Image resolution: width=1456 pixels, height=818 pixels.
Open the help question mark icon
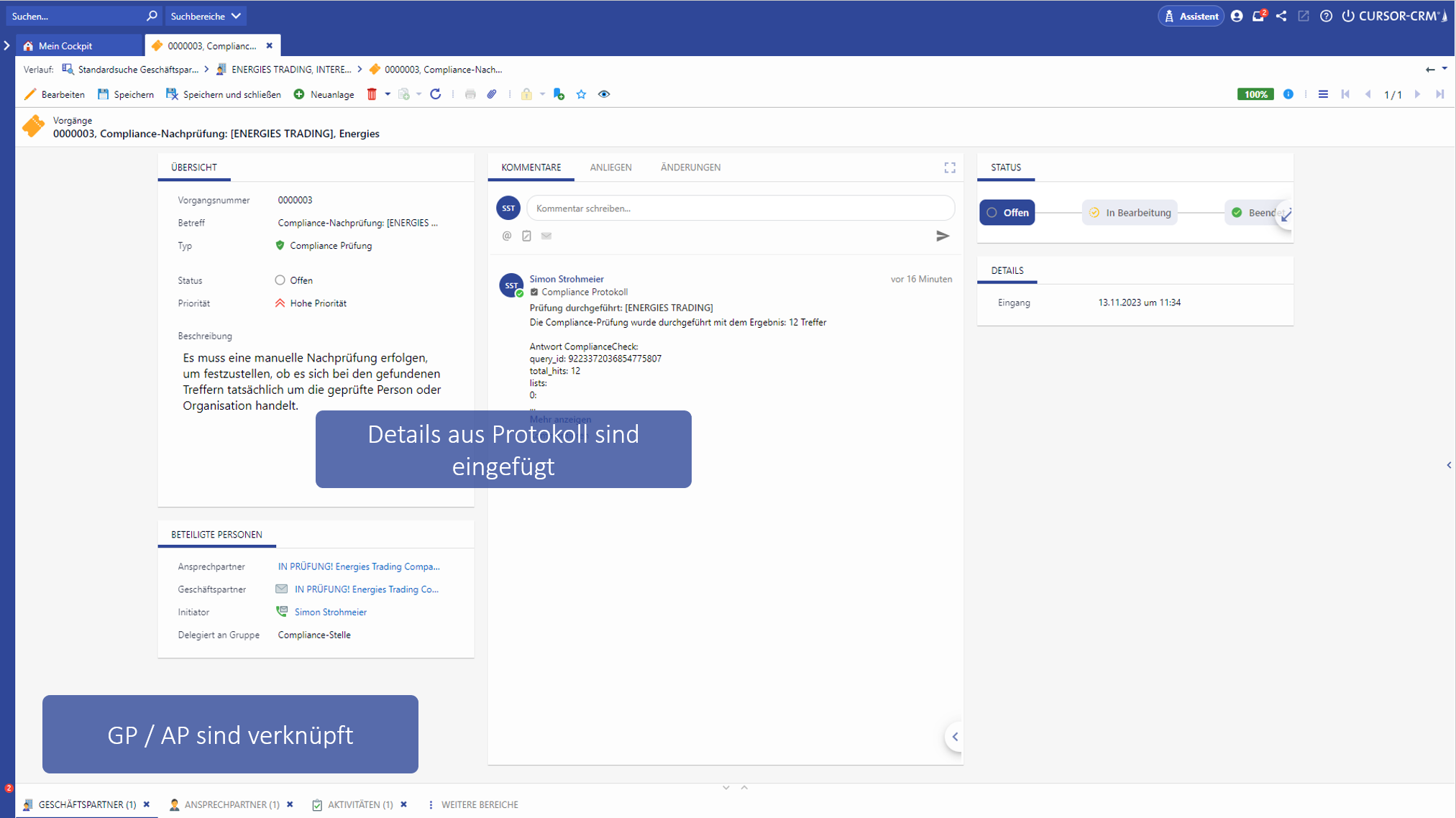point(1326,16)
